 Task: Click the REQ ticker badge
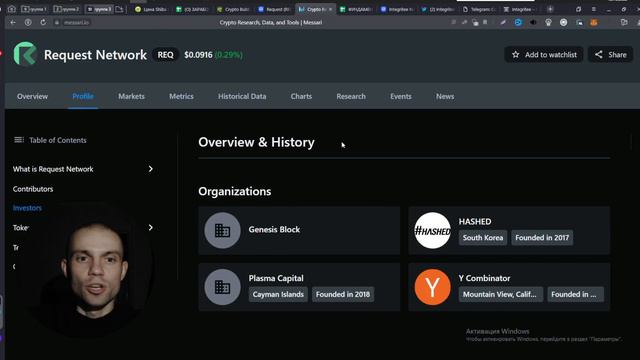coord(165,55)
